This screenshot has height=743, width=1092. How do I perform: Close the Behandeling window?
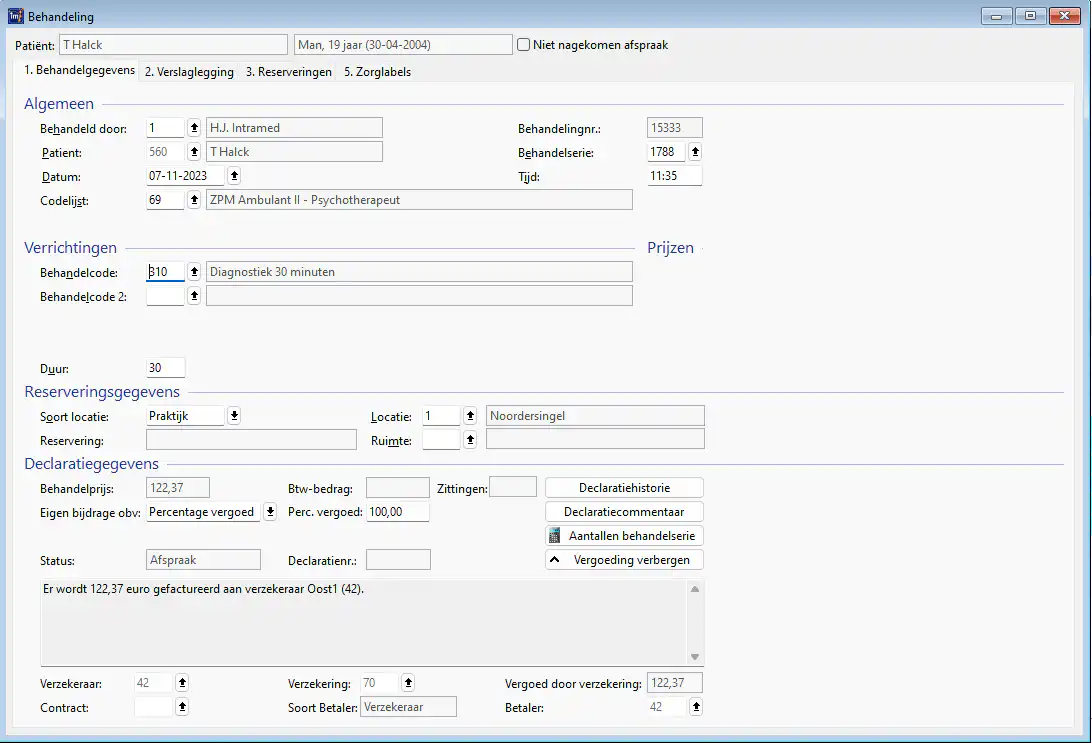(1065, 16)
